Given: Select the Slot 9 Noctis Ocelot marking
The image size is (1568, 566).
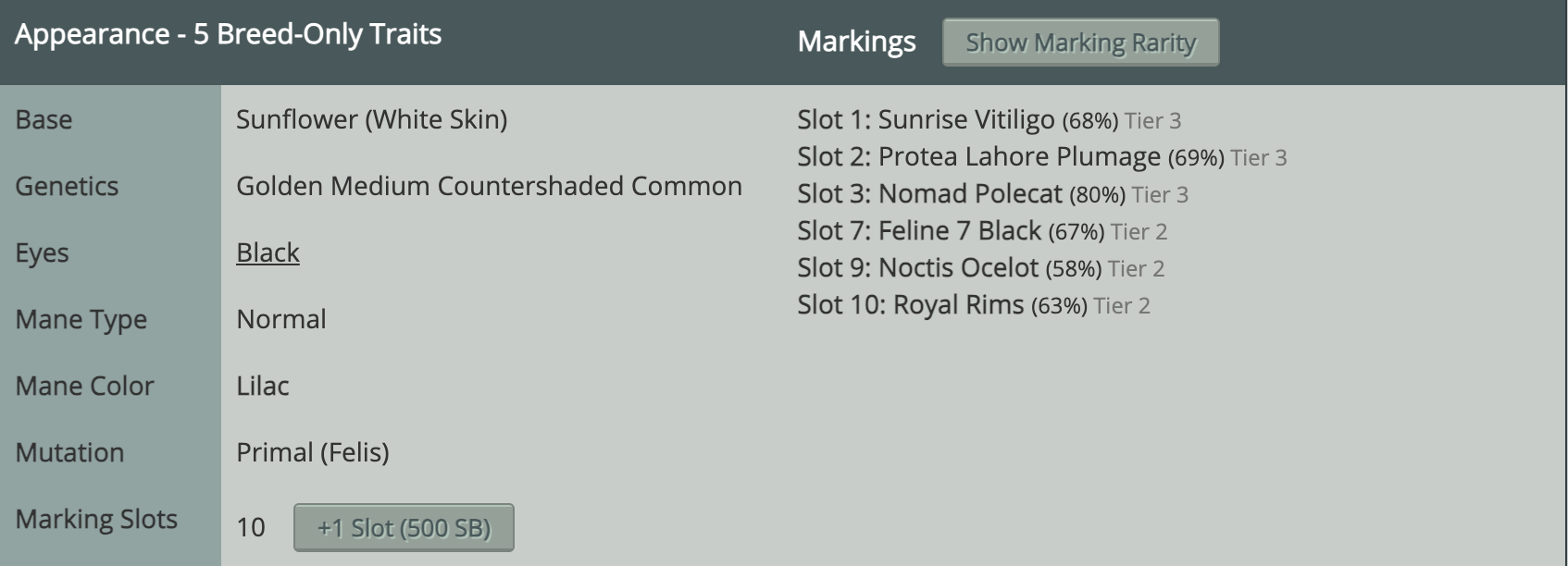Looking at the screenshot, I should pos(957,268).
